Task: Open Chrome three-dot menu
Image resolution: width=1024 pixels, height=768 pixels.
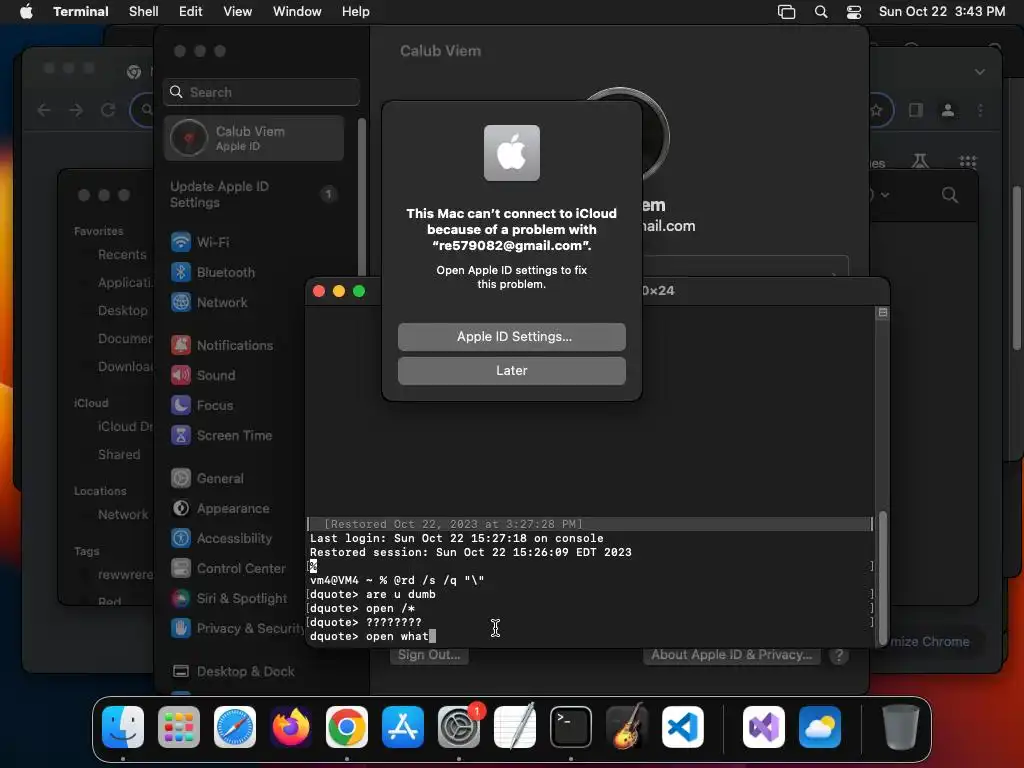Action: click(x=980, y=110)
